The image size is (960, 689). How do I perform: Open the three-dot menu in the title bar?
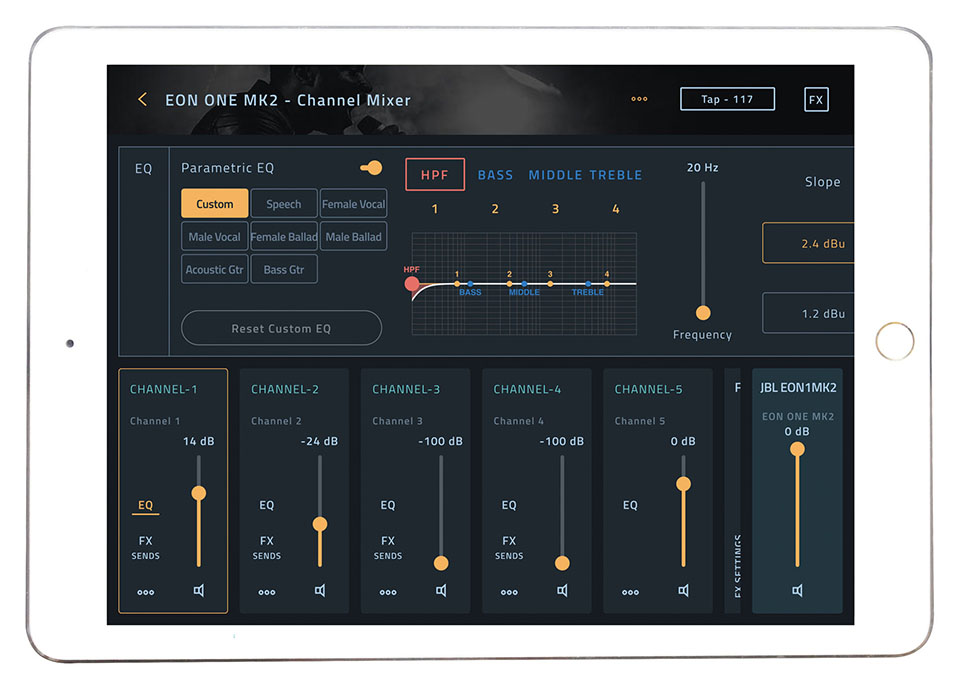click(x=639, y=99)
